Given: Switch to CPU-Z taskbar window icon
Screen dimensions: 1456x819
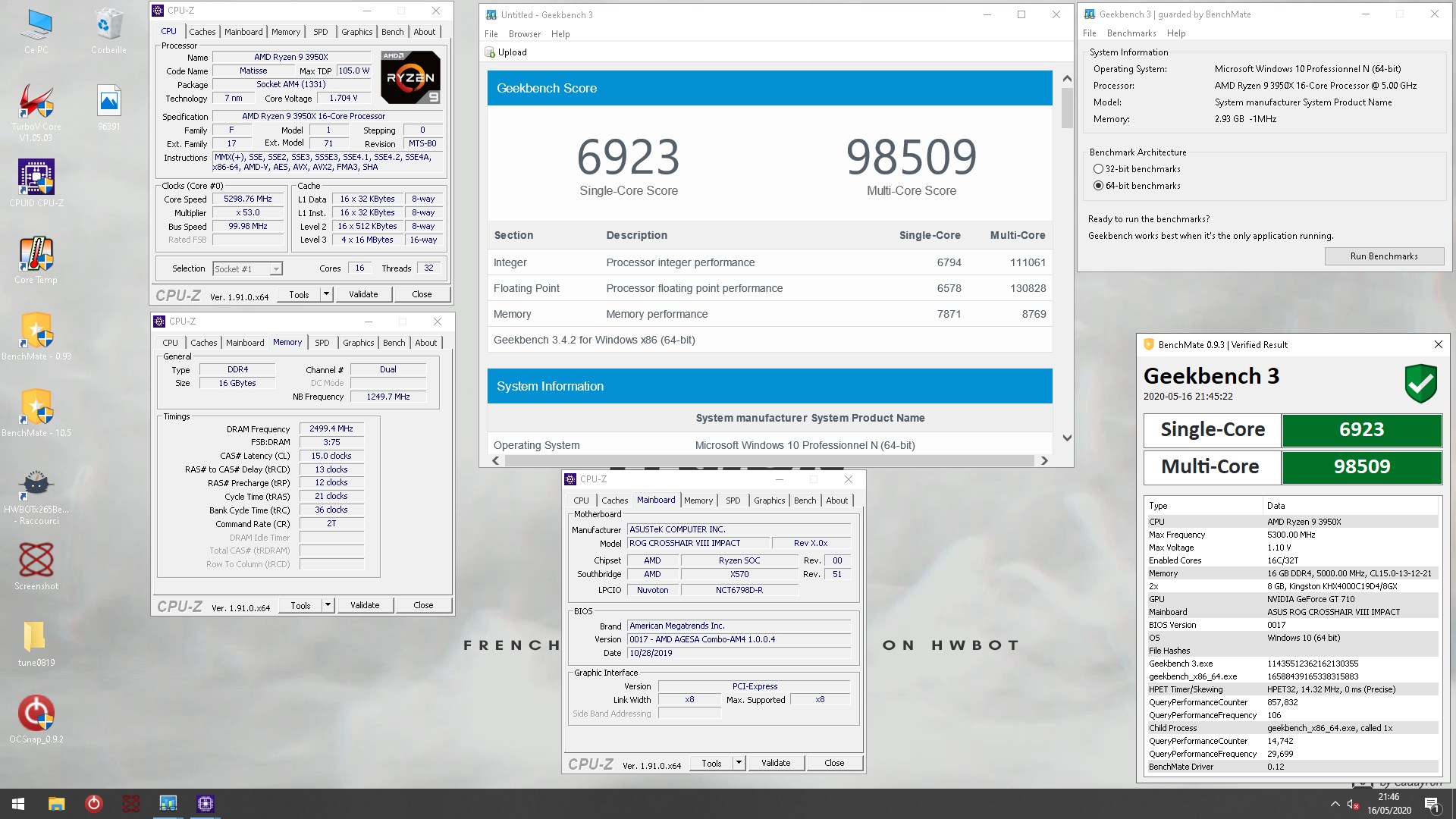Looking at the screenshot, I should point(205,803).
